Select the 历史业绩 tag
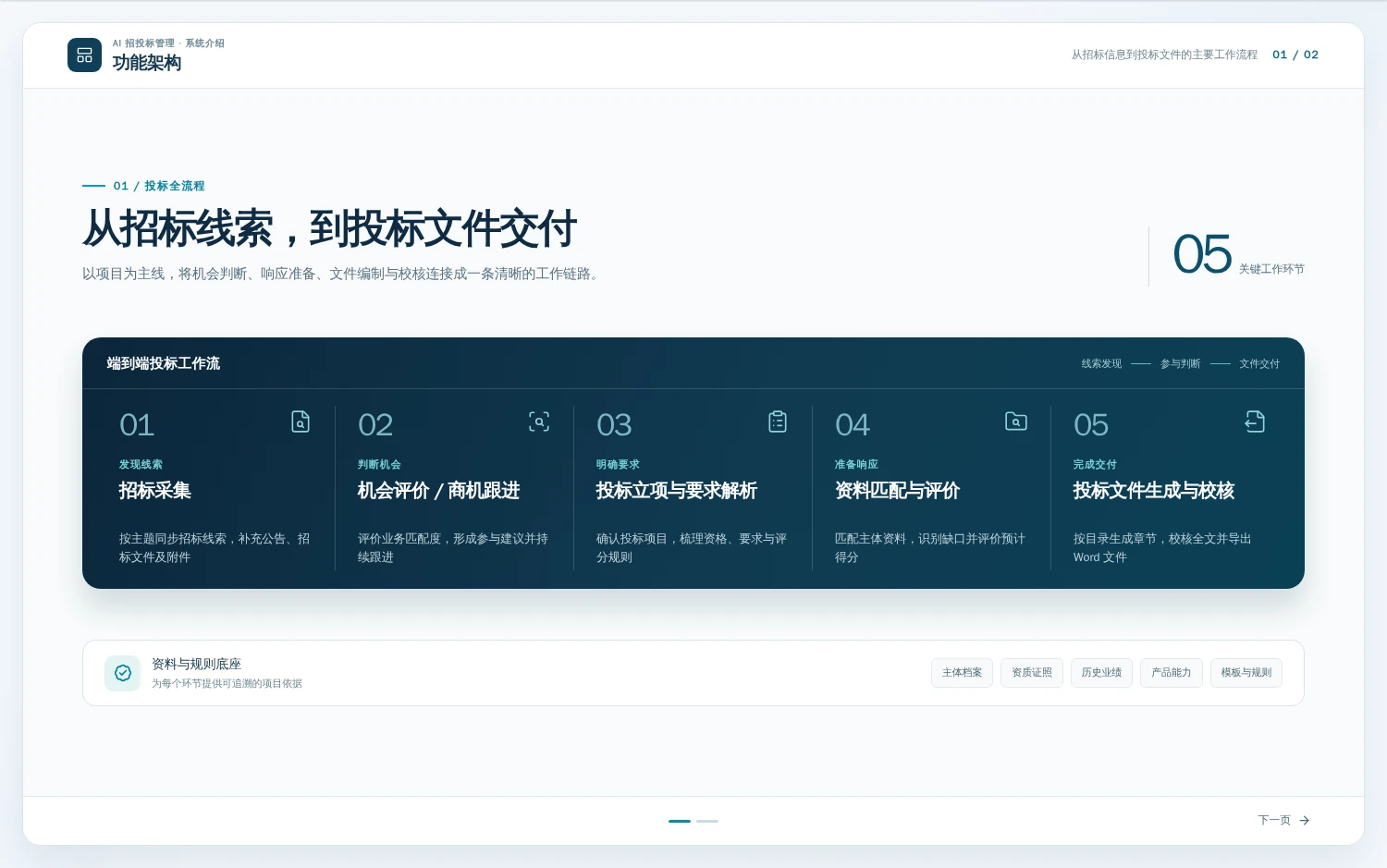Screen dimensions: 1387x868 coord(1101,673)
